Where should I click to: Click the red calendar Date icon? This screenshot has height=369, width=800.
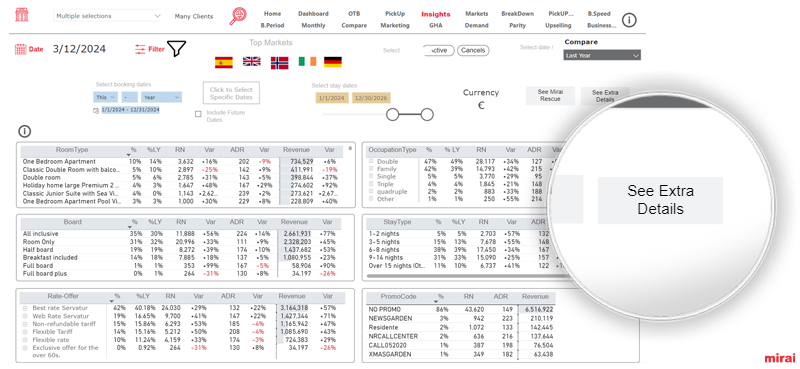[x=20, y=50]
